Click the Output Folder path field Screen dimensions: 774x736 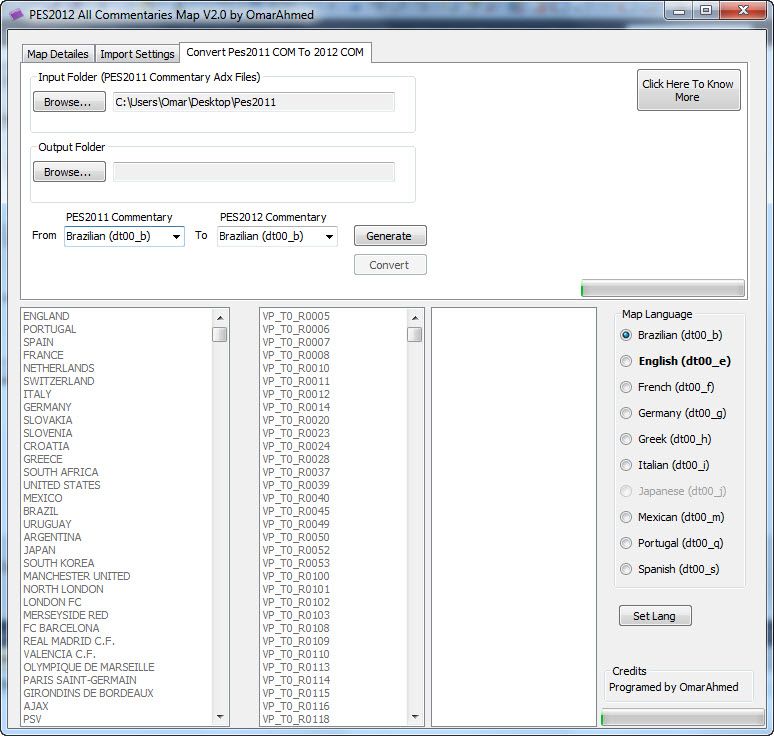[254, 172]
